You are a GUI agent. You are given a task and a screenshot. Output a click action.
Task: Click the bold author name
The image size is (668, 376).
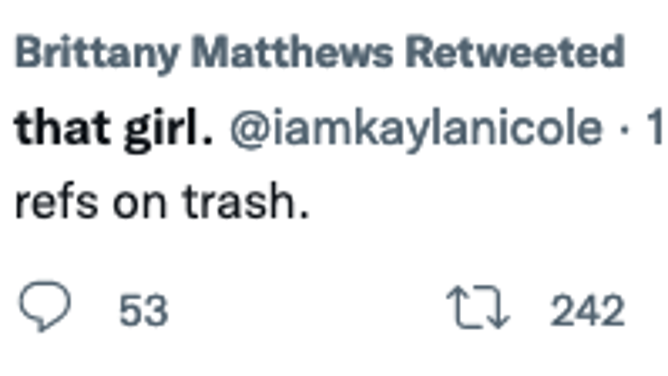coord(114,129)
